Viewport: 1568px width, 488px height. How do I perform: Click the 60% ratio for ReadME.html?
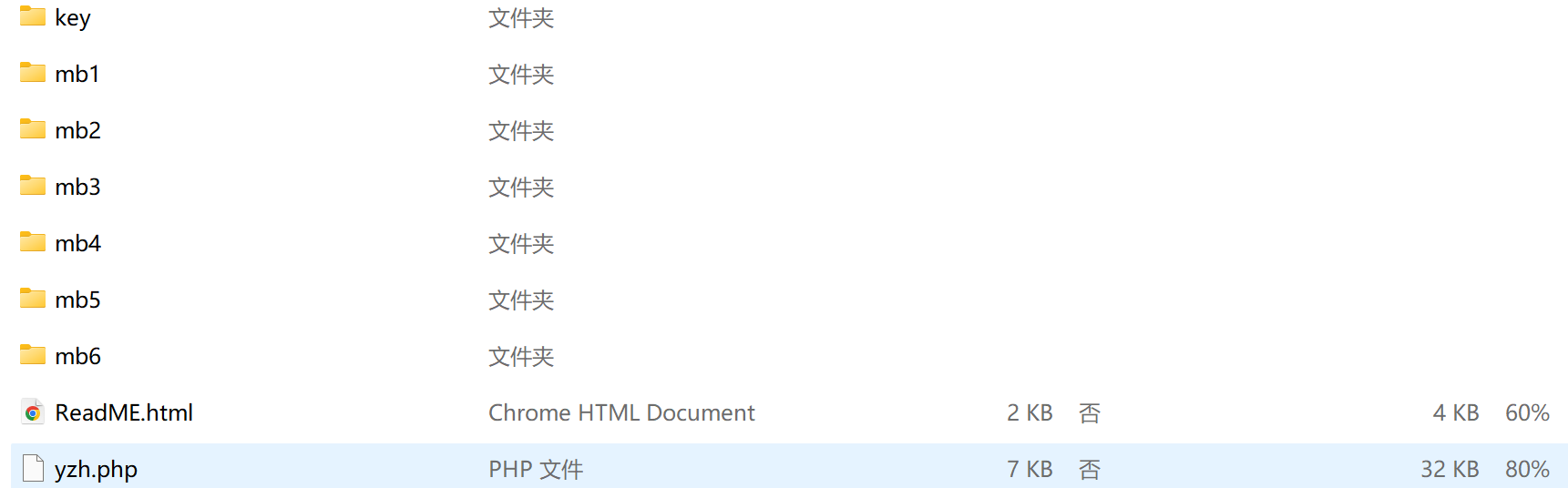1527,412
